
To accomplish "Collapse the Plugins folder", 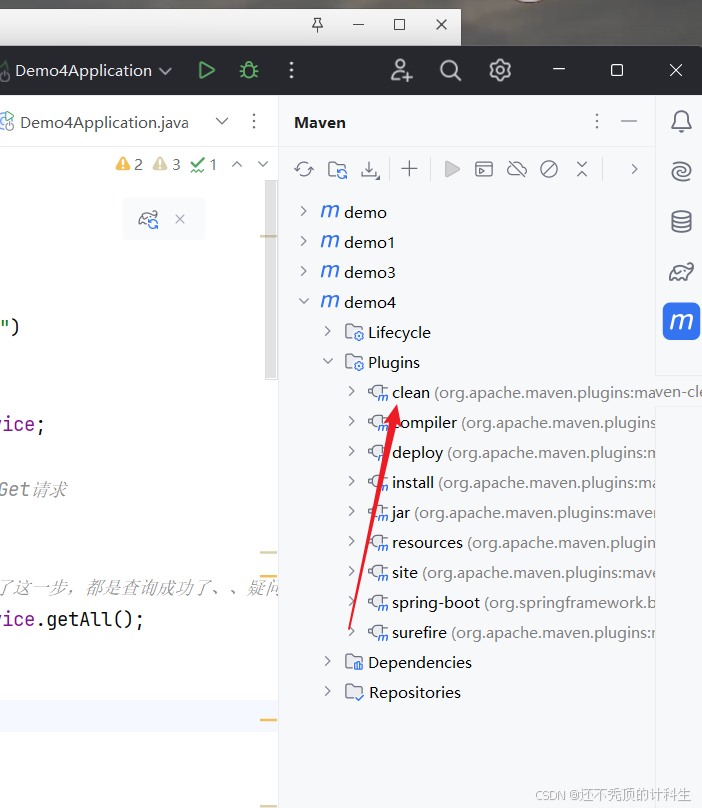I will point(328,362).
